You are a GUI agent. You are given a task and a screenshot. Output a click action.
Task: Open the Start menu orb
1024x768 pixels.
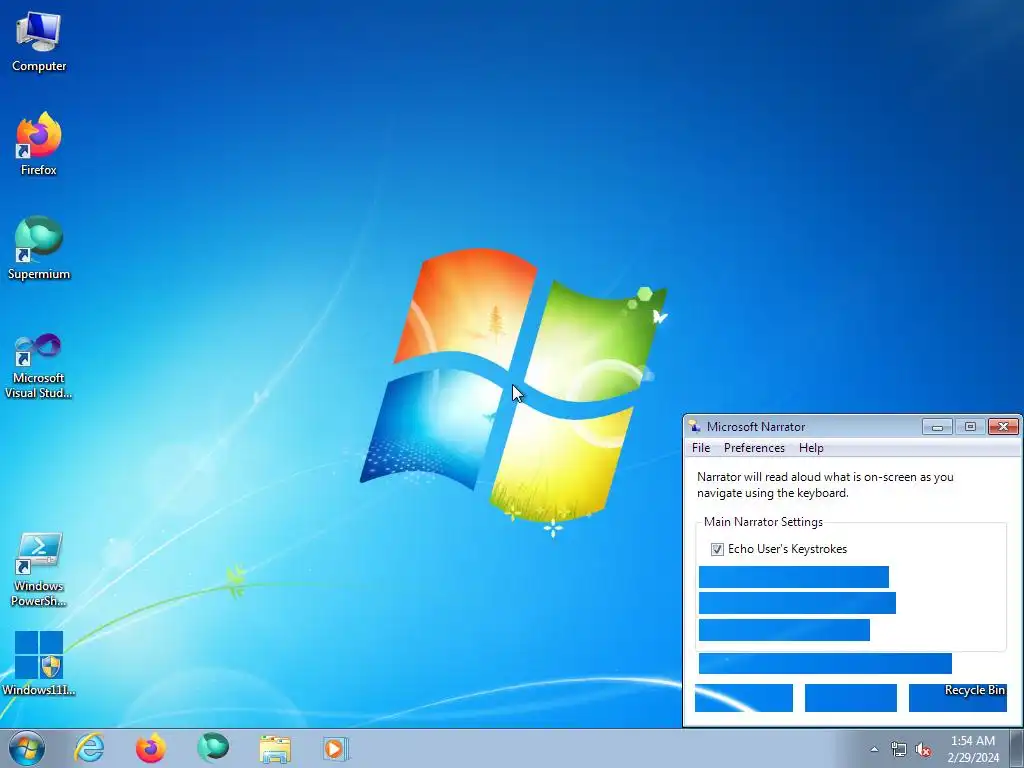click(27, 748)
